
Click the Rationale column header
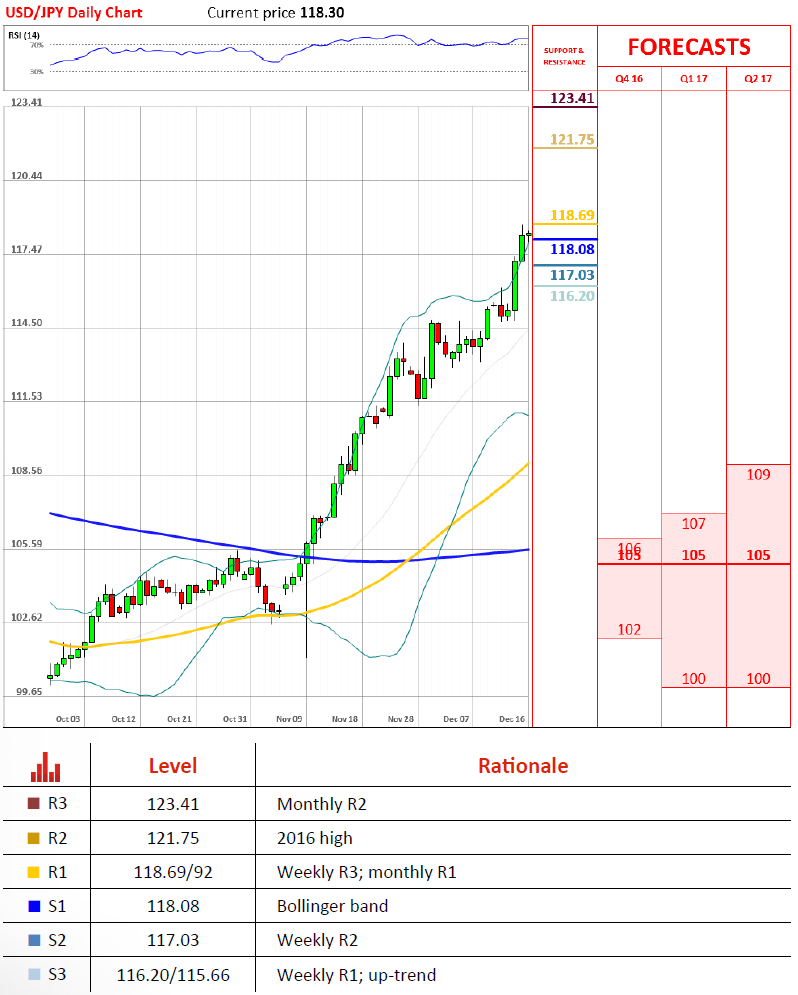(522, 766)
